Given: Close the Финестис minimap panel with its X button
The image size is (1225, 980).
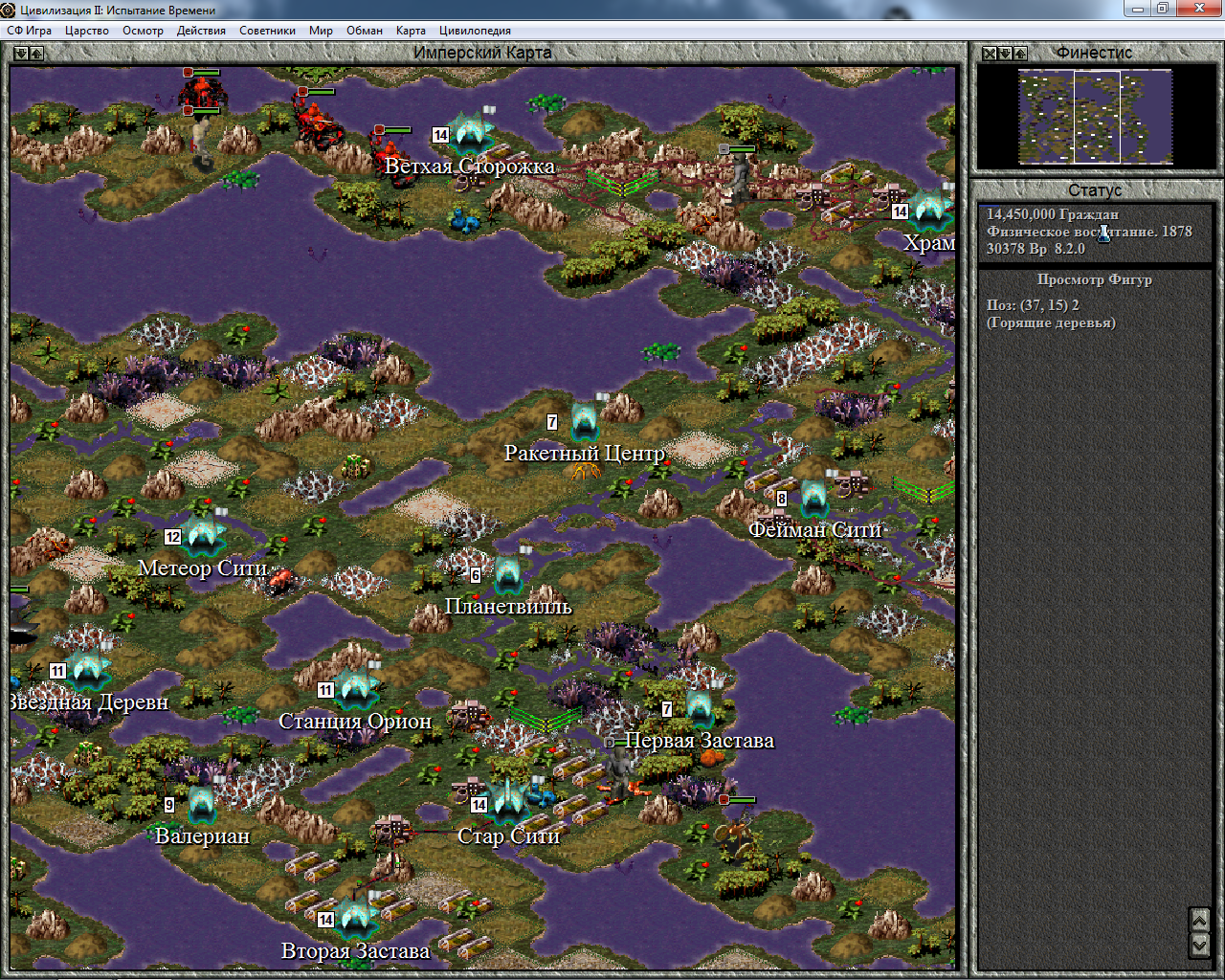Looking at the screenshot, I should (x=990, y=54).
